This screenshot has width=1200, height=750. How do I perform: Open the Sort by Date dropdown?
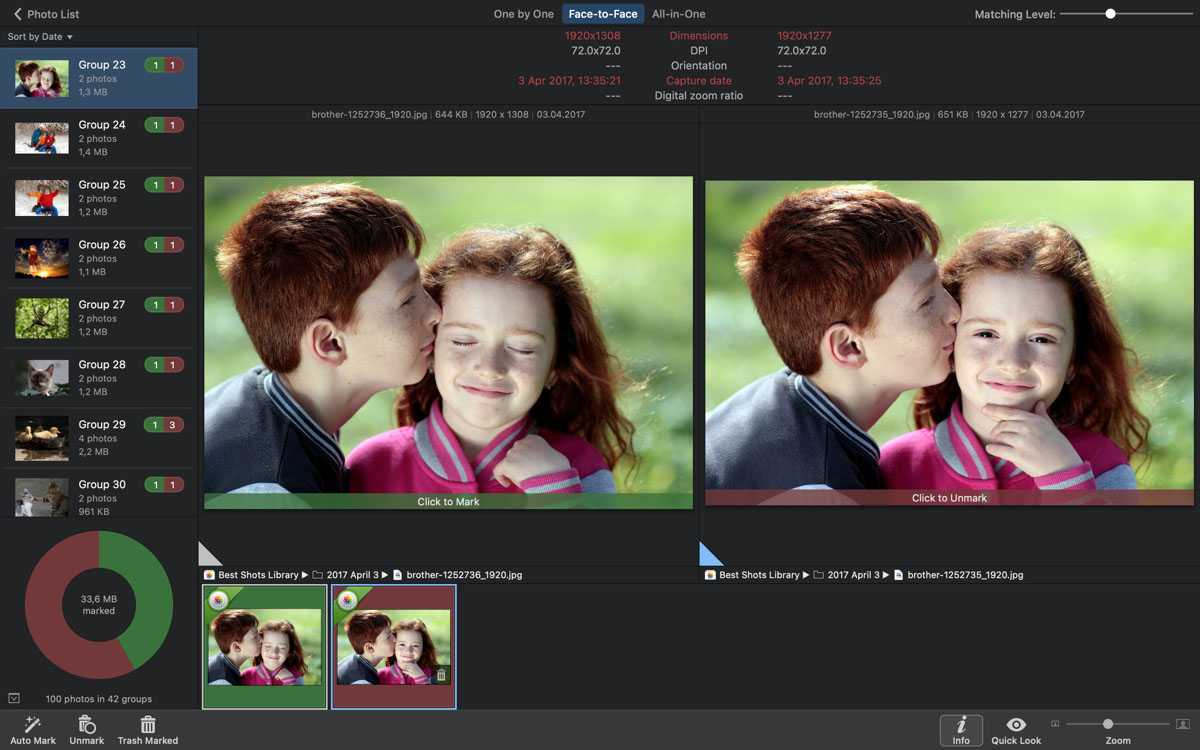coord(37,35)
